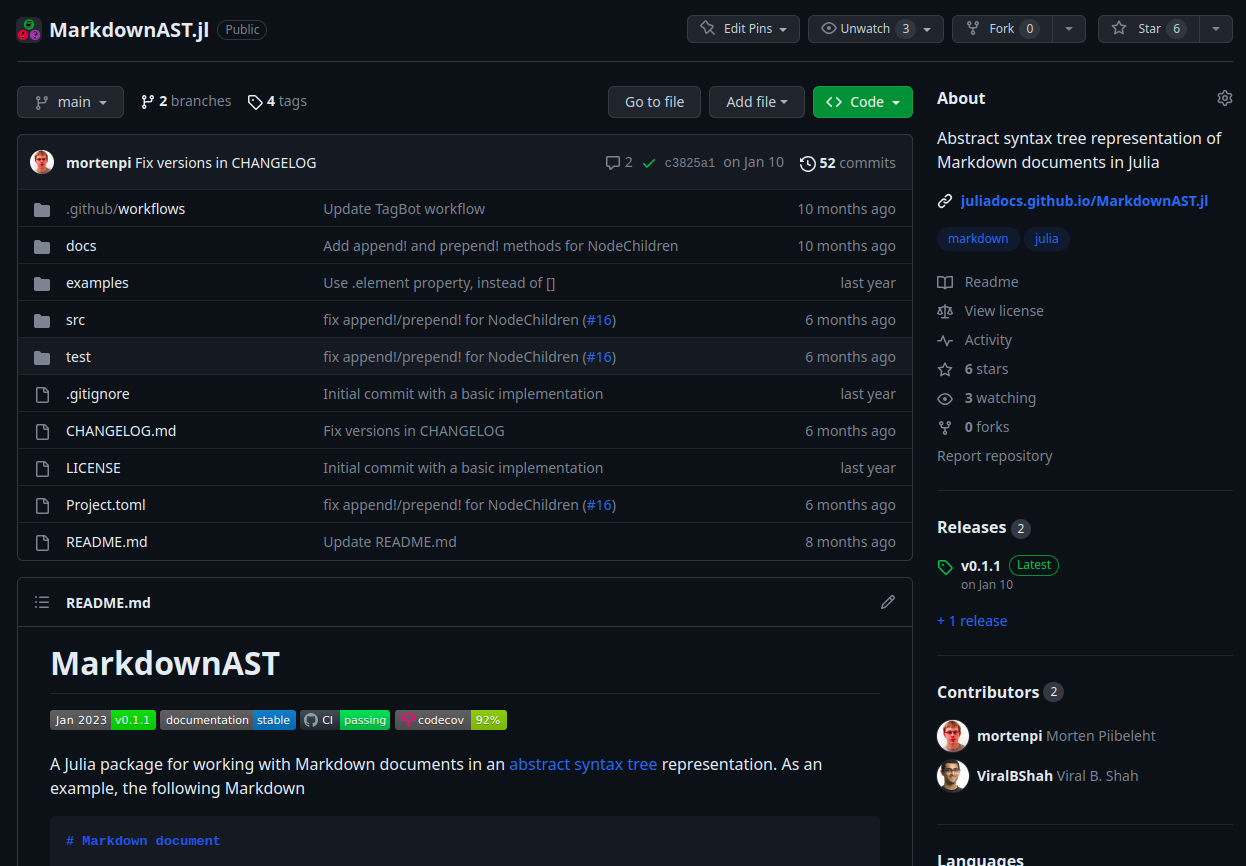Viewport: 1246px width, 866px height.
Task: Open the + 1 release link
Action: (x=972, y=621)
